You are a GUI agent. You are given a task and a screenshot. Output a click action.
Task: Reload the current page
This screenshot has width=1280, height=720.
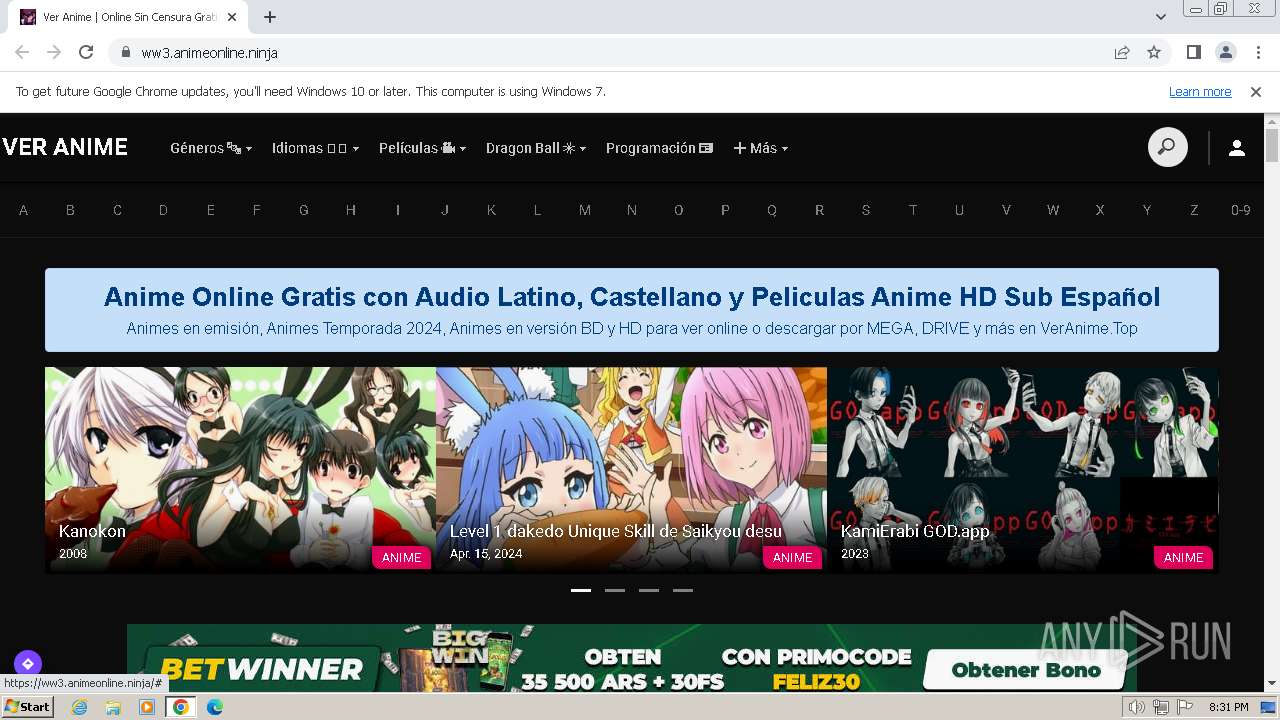86,52
